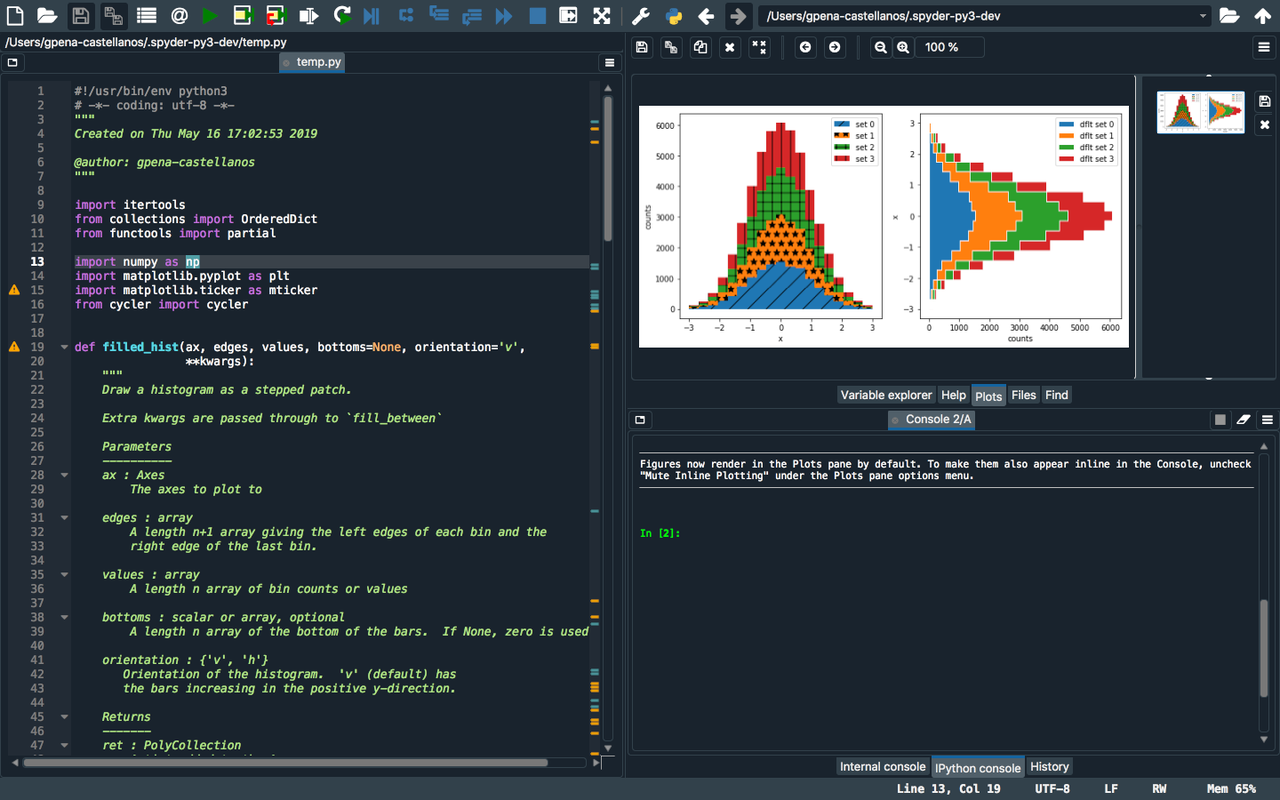Stop debugging with the blue square icon

tap(537, 16)
